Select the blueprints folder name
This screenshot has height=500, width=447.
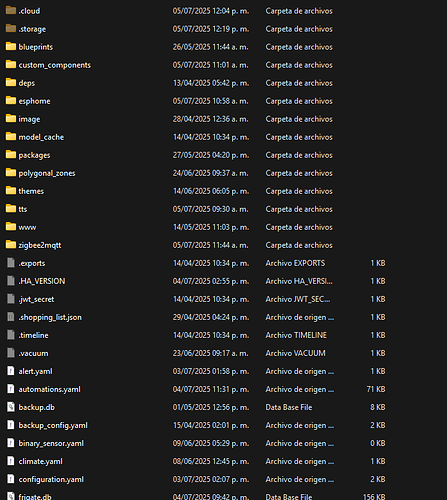click(x=36, y=47)
